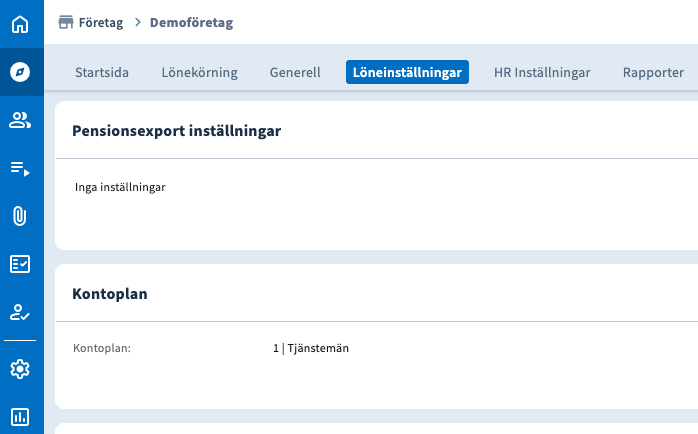
Task: Open the people group icon in sidebar
Action: [x=20, y=120]
